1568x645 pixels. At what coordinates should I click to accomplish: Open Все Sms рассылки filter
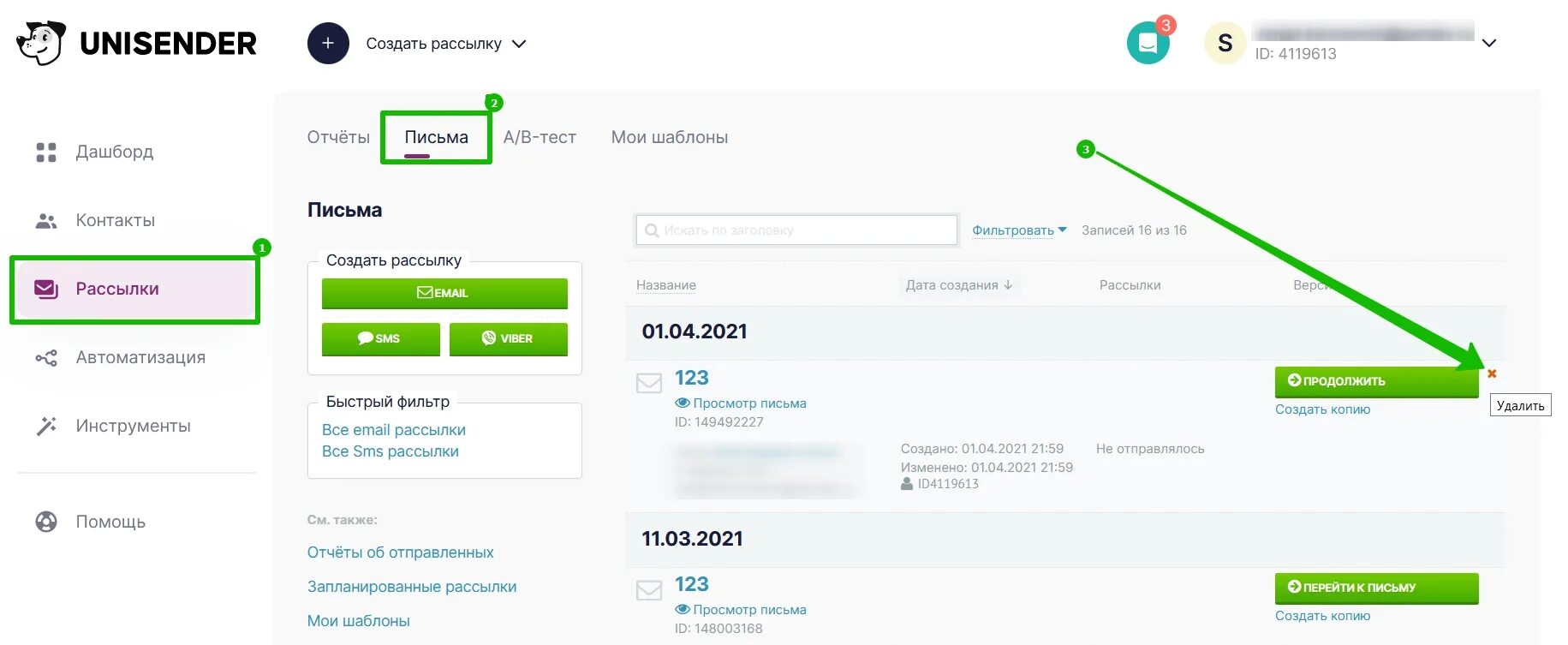click(391, 451)
